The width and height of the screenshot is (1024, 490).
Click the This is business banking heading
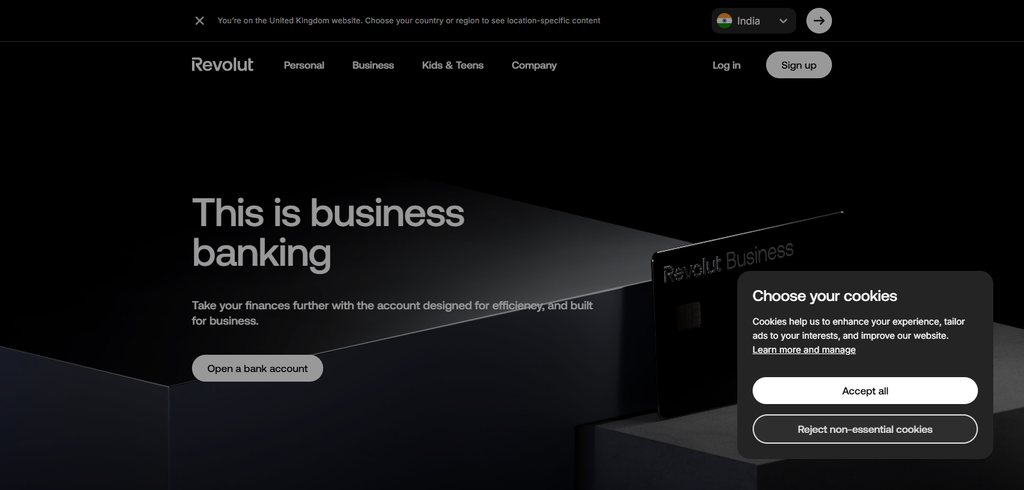[x=328, y=233]
